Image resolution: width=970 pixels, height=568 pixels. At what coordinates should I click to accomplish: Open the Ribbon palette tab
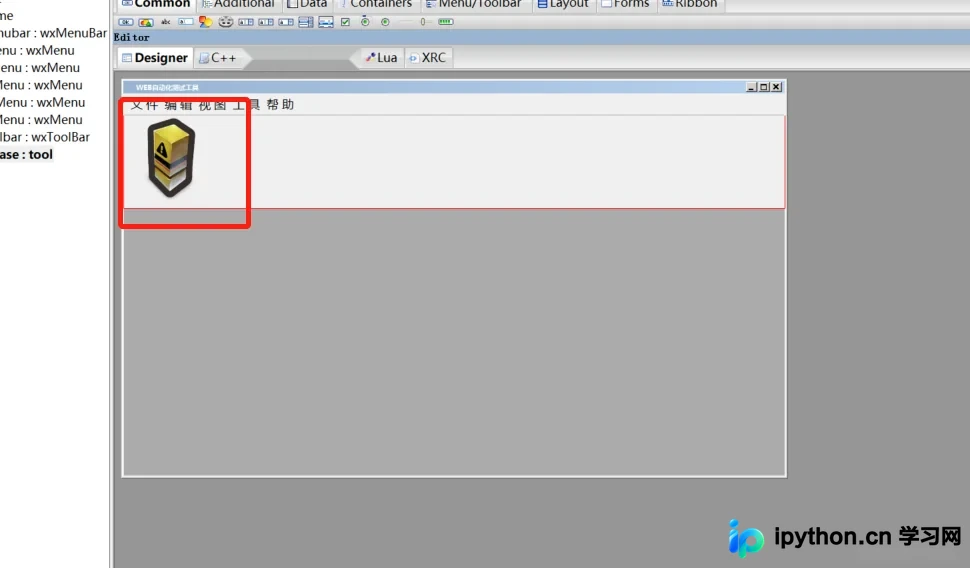coord(690,4)
